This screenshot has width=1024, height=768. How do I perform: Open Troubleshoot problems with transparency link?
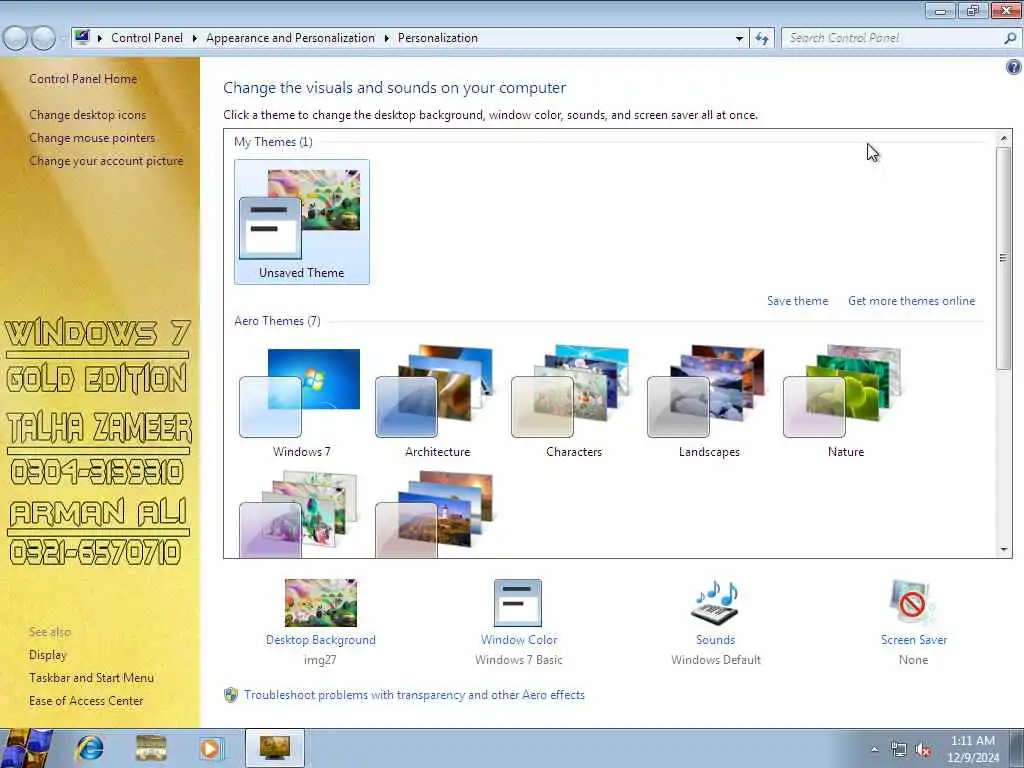[x=415, y=695]
